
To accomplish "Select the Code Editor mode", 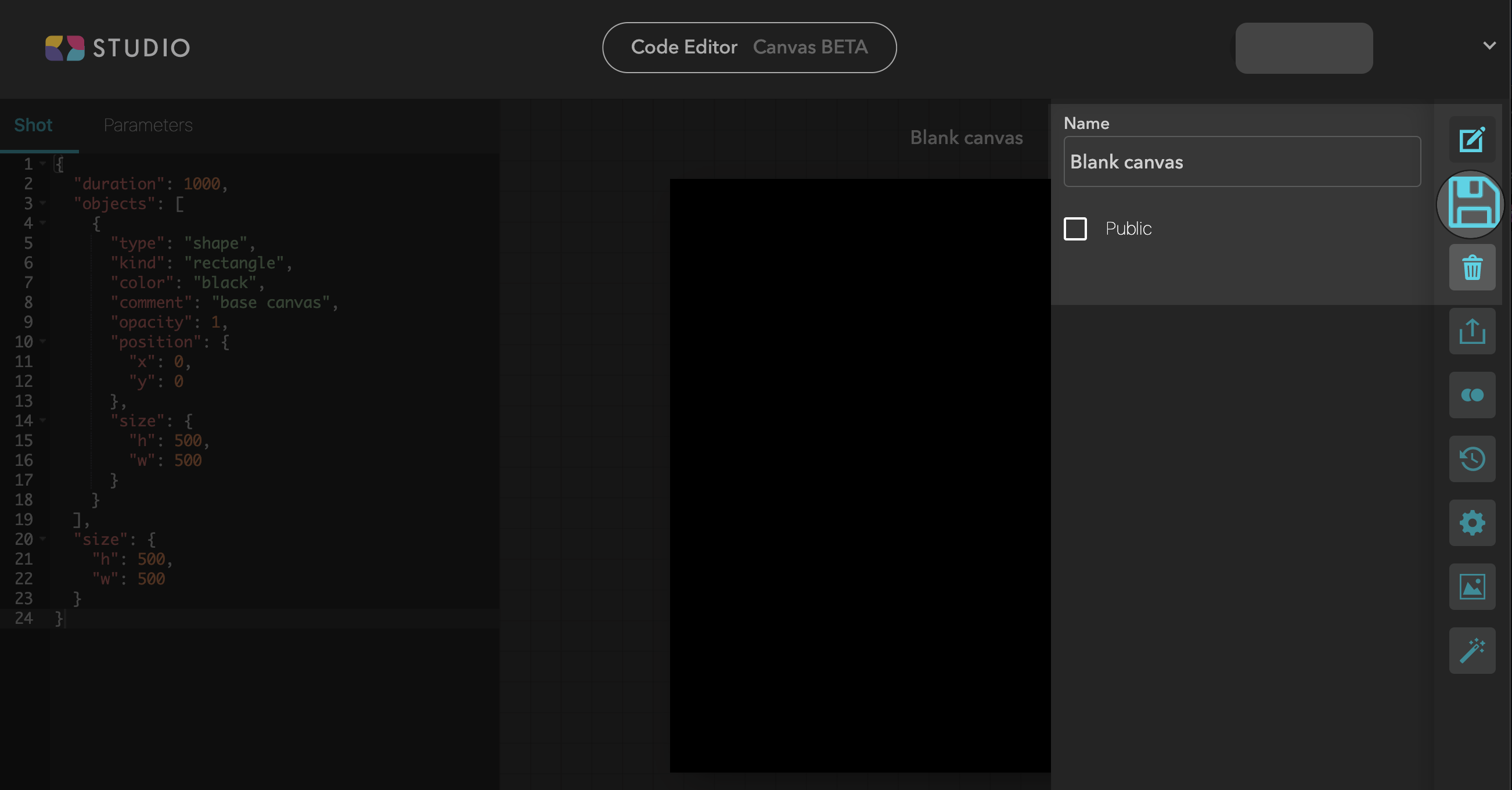I will 684,47.
